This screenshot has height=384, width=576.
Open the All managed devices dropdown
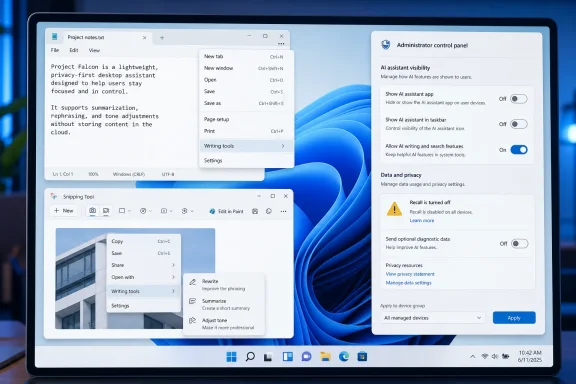coord(432,318)
